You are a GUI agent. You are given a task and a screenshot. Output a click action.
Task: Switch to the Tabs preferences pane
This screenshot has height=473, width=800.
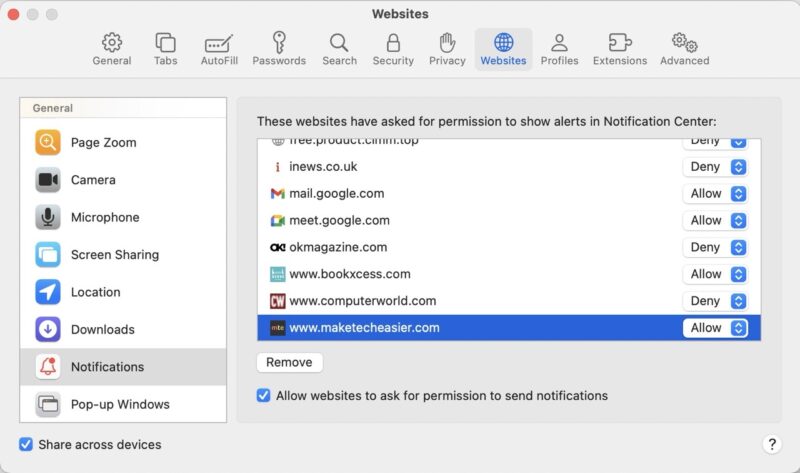coord(165,49)
